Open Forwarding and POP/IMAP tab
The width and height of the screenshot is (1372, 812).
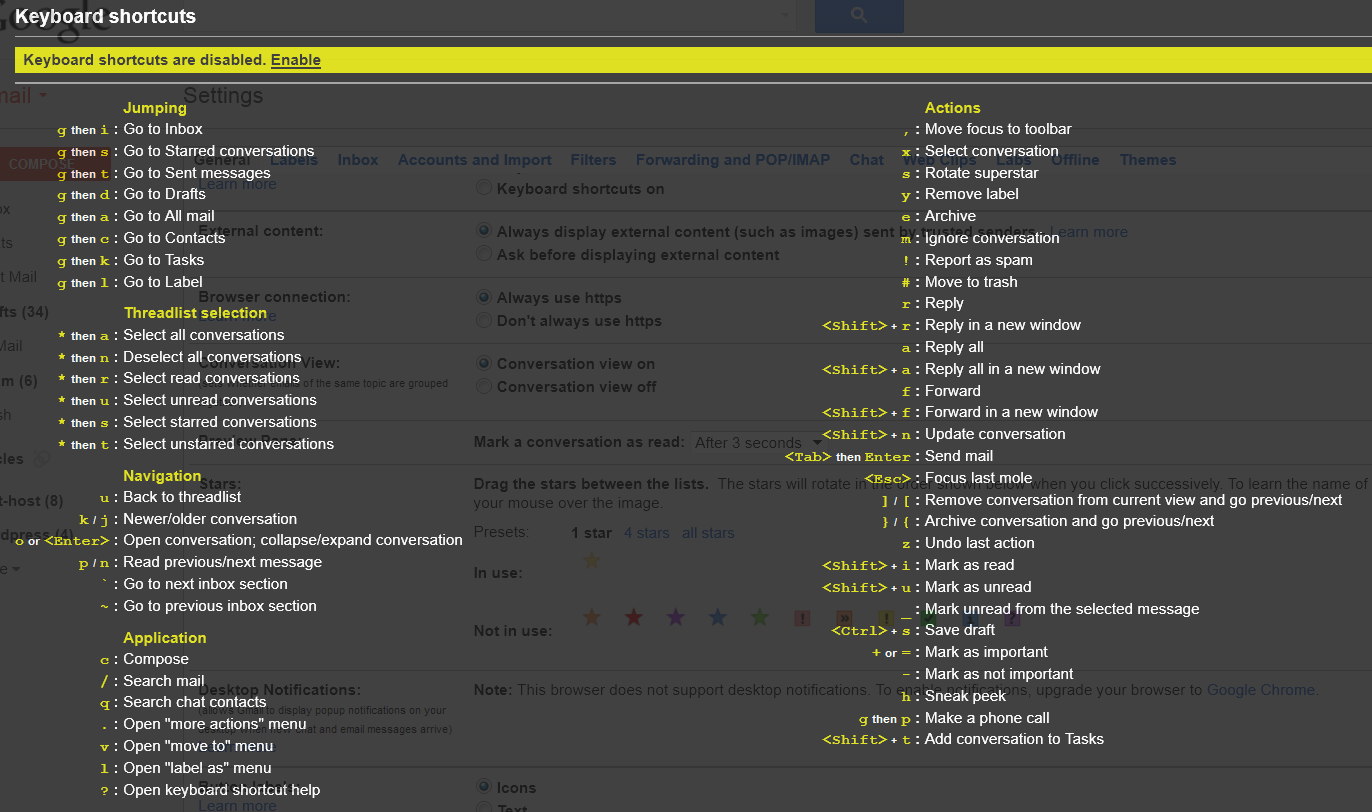pyautogui.click(x=733, y=160)
